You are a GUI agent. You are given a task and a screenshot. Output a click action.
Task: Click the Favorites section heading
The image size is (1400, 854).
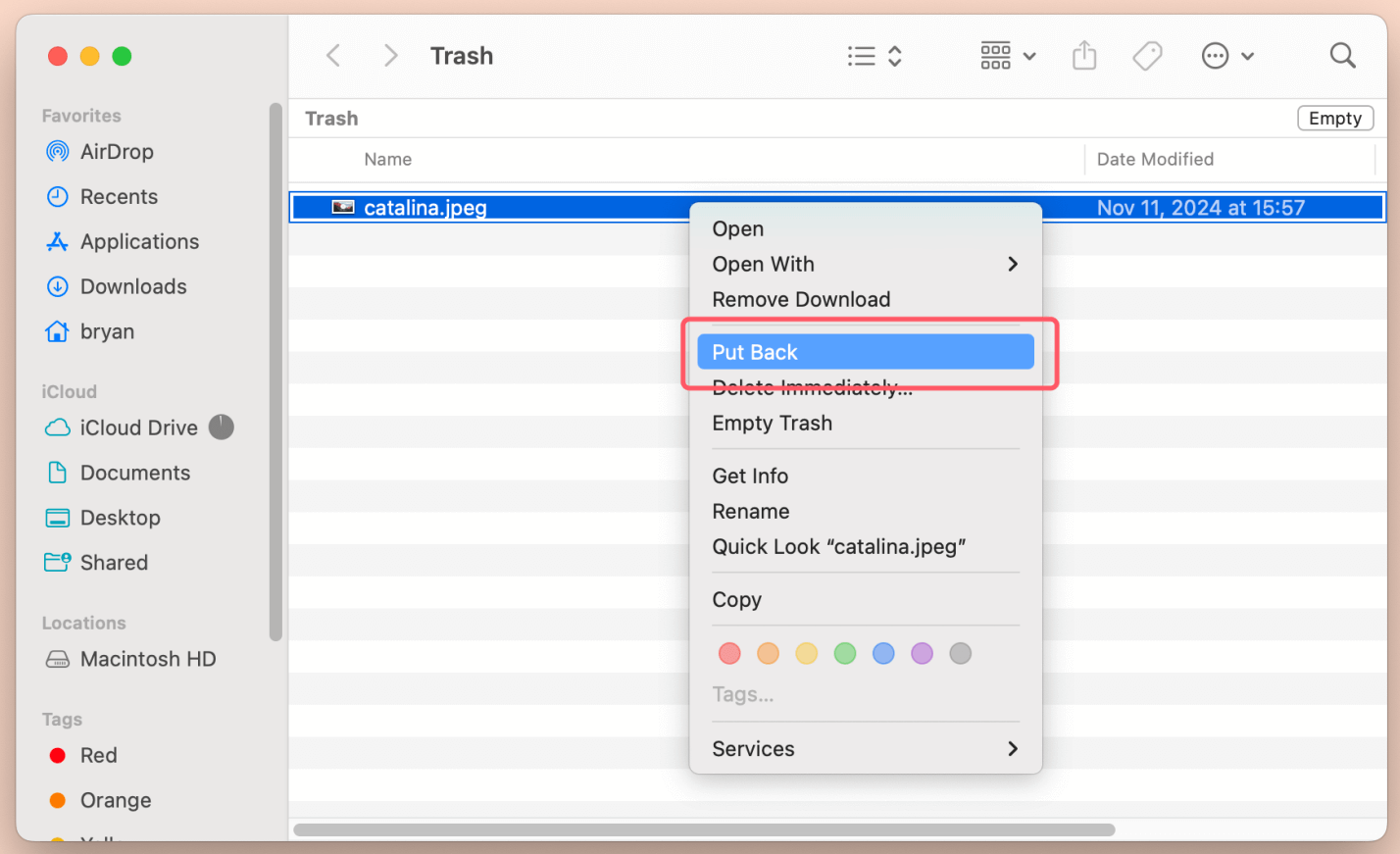click(x=81, y=116)
